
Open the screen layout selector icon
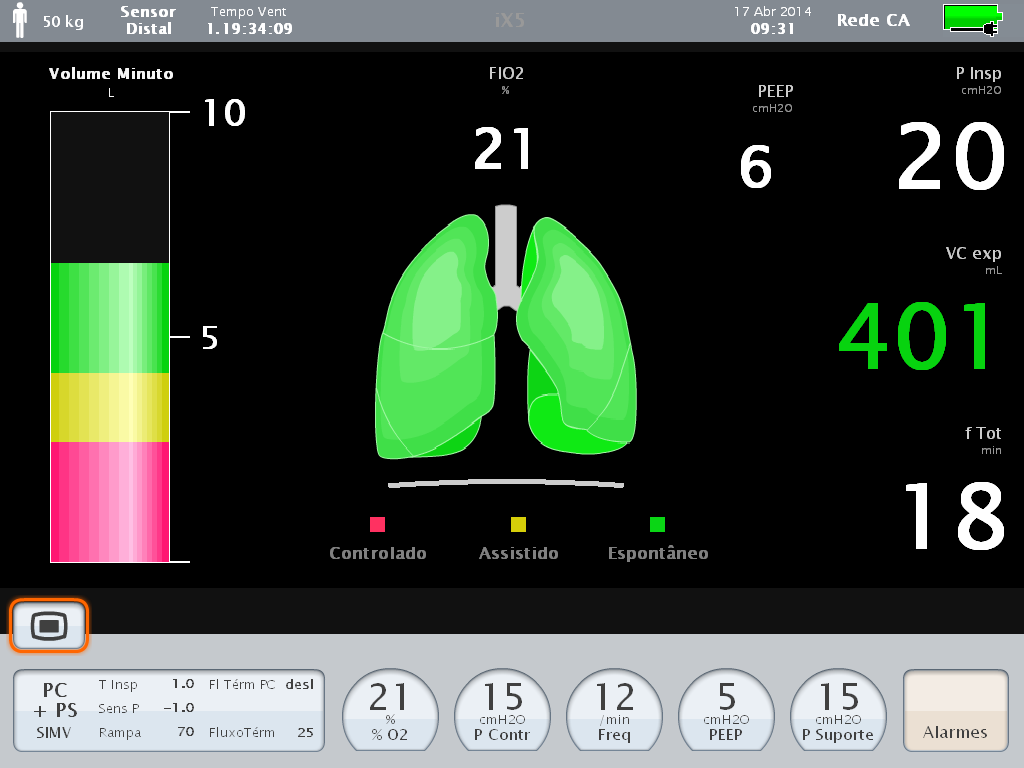pos(48,624)
